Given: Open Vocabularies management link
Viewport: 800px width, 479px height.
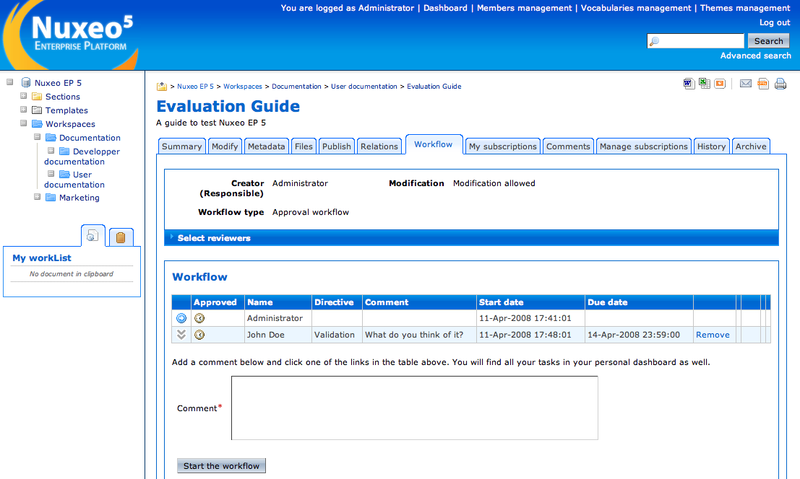Looking at the screenshot, I should (636, 8).
